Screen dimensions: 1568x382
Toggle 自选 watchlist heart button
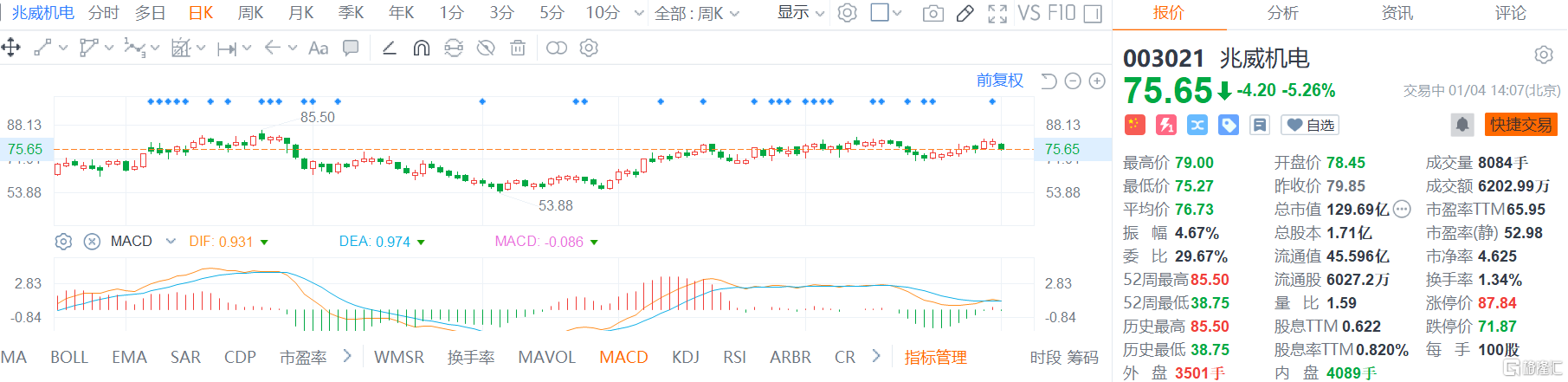point(1310,125)
